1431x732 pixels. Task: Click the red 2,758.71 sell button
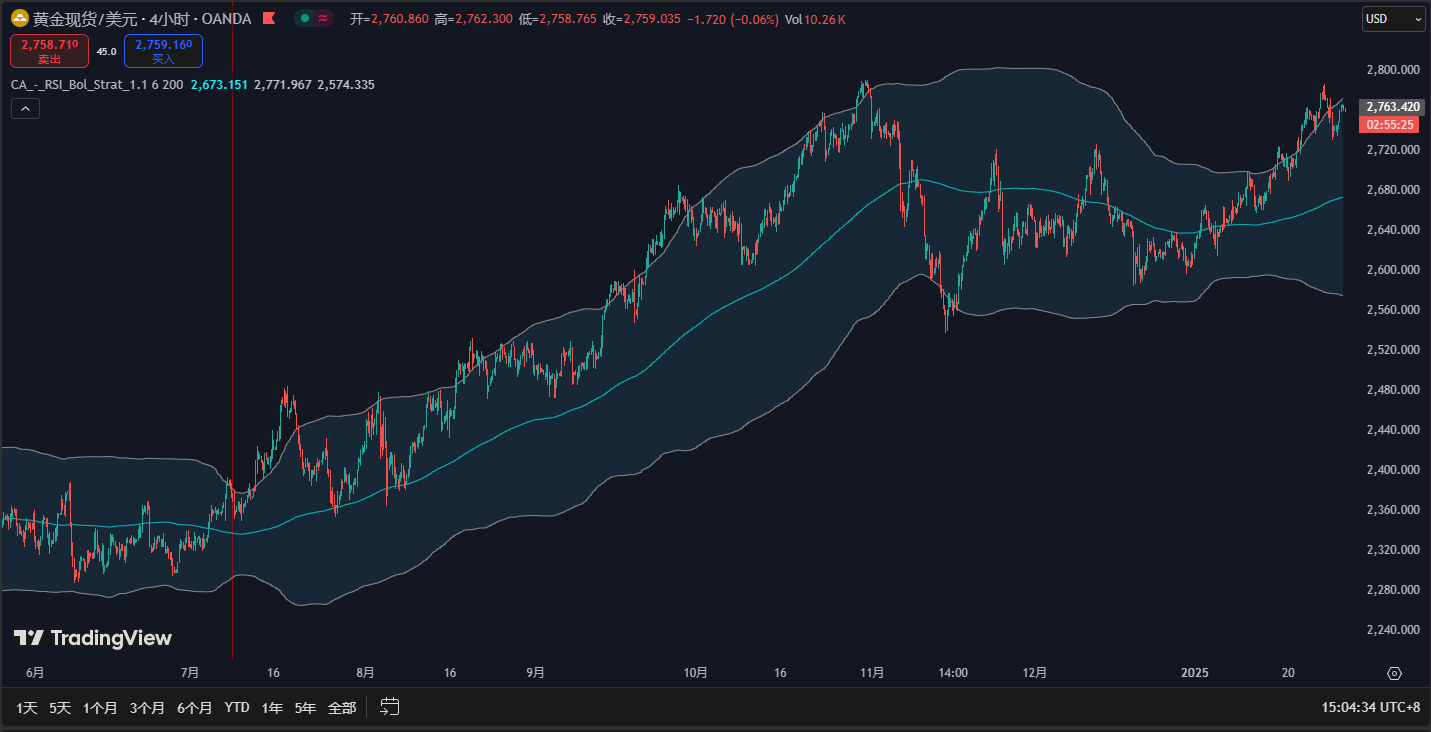(x=49, y=51)
